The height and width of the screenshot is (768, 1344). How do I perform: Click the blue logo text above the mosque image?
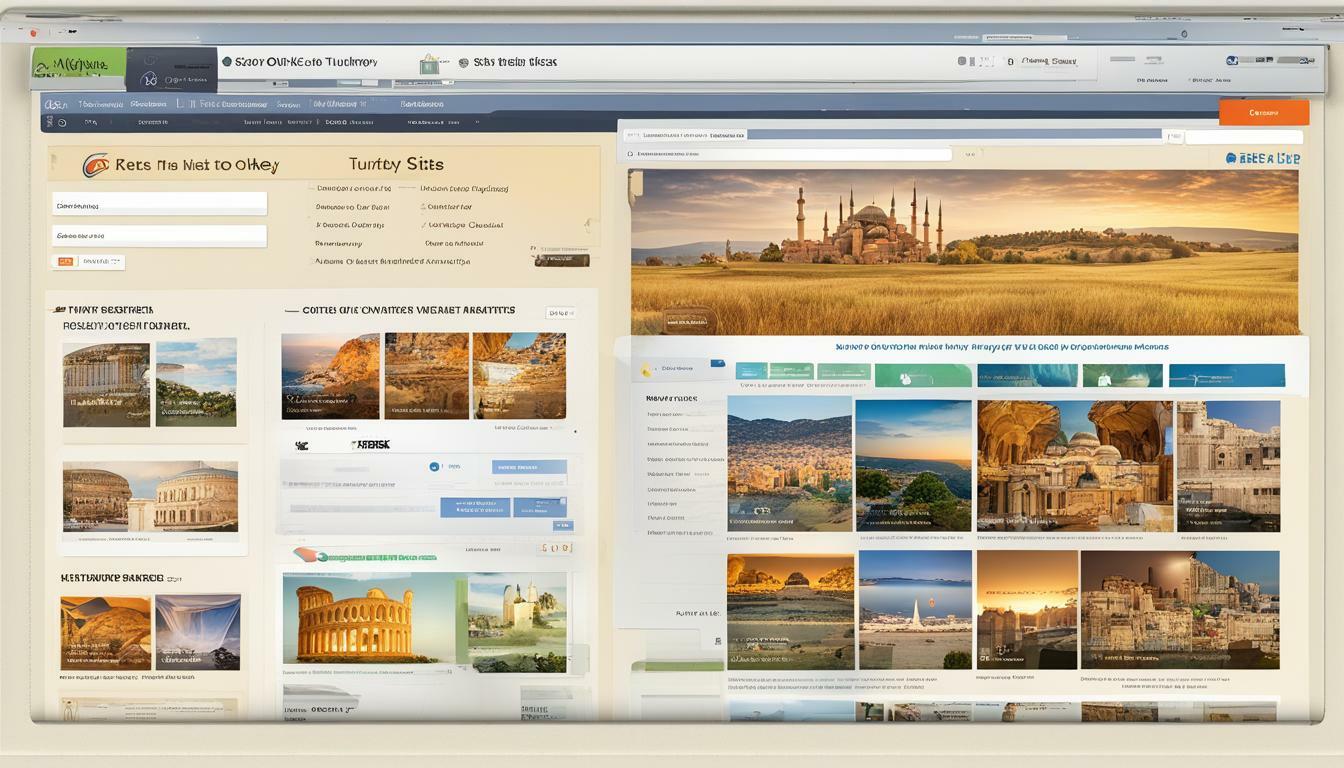tap(1262, 158)
